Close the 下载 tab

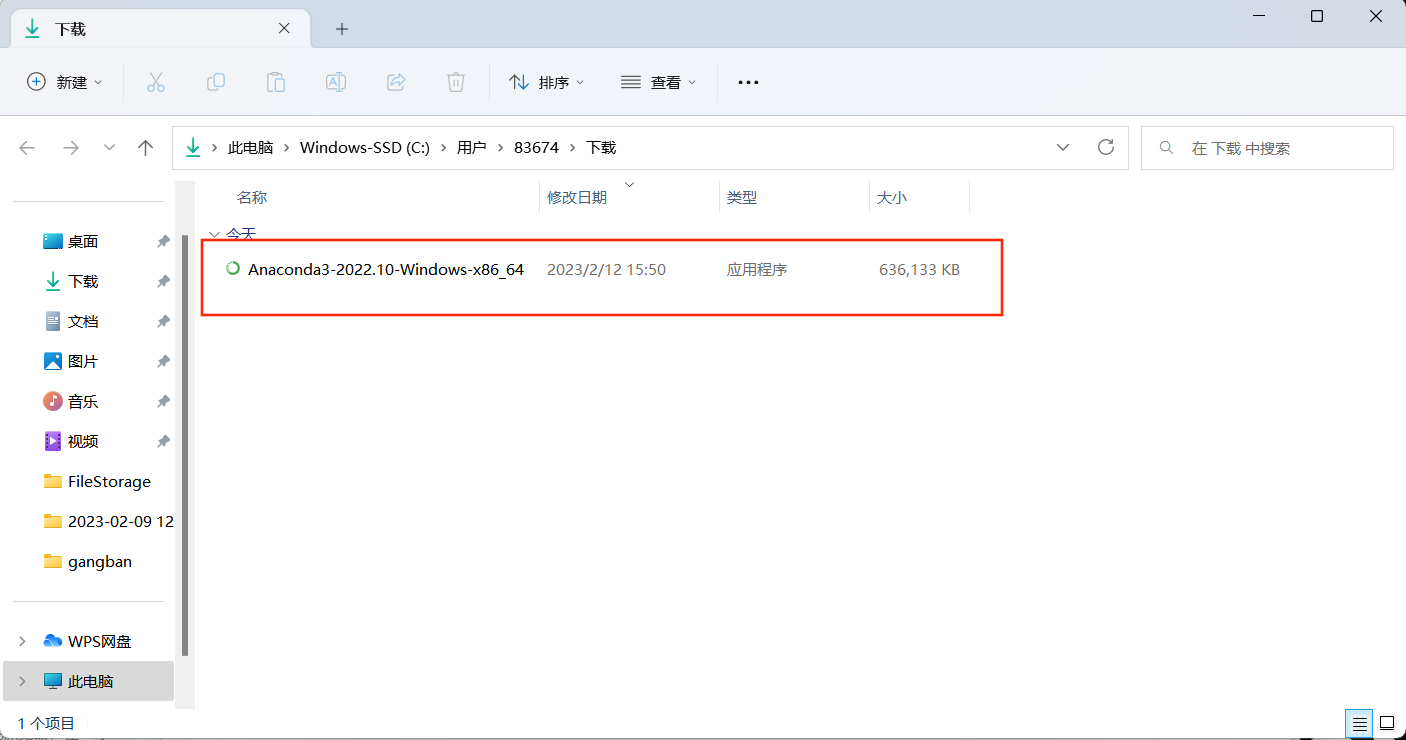click(x=284, y=29)
